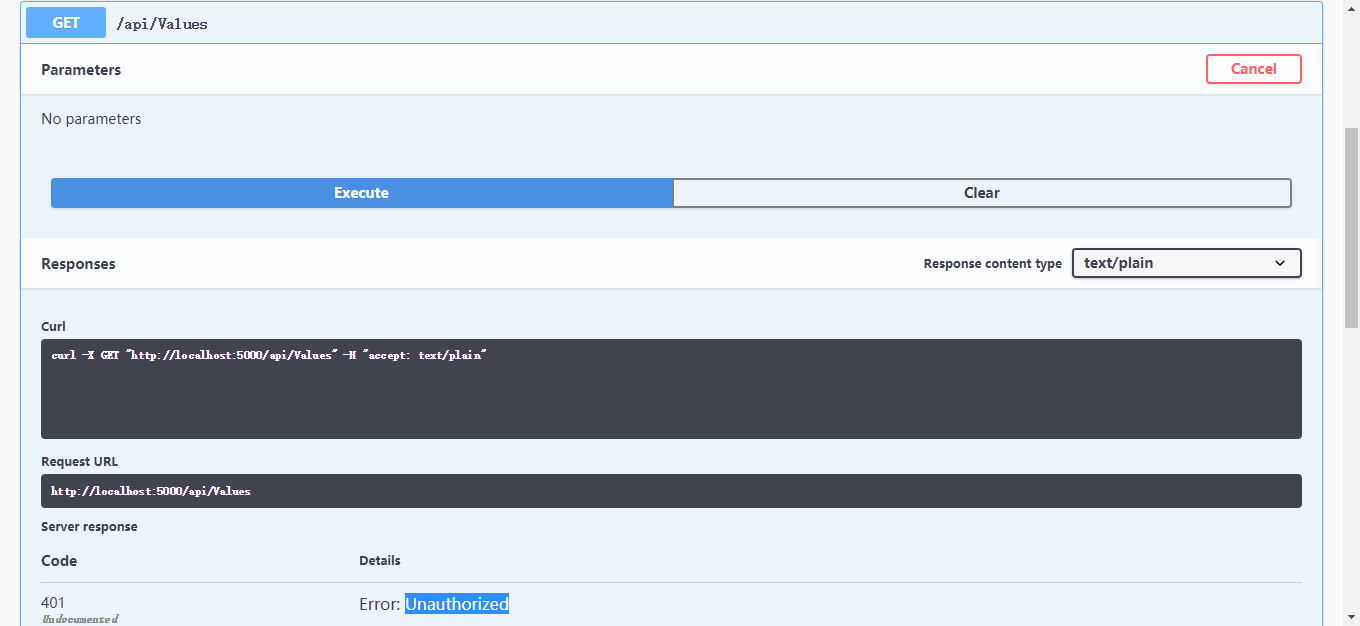The width and height of the screenshot is (1360, 626).
Task: Click the scrollbar up arrow
Action: click(x=1351, y=7)
